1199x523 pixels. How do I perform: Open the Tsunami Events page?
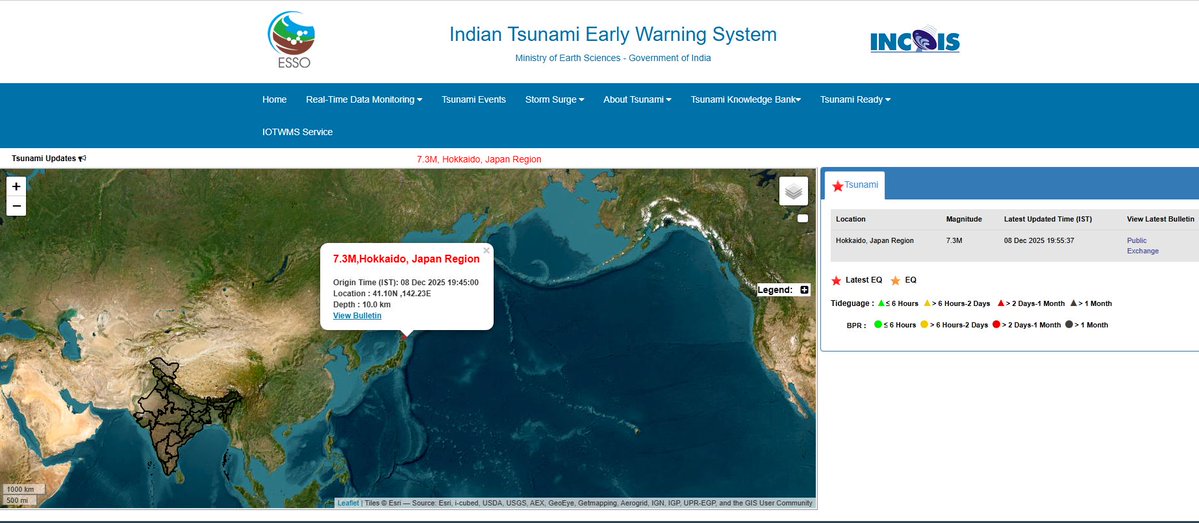(473, 99)
